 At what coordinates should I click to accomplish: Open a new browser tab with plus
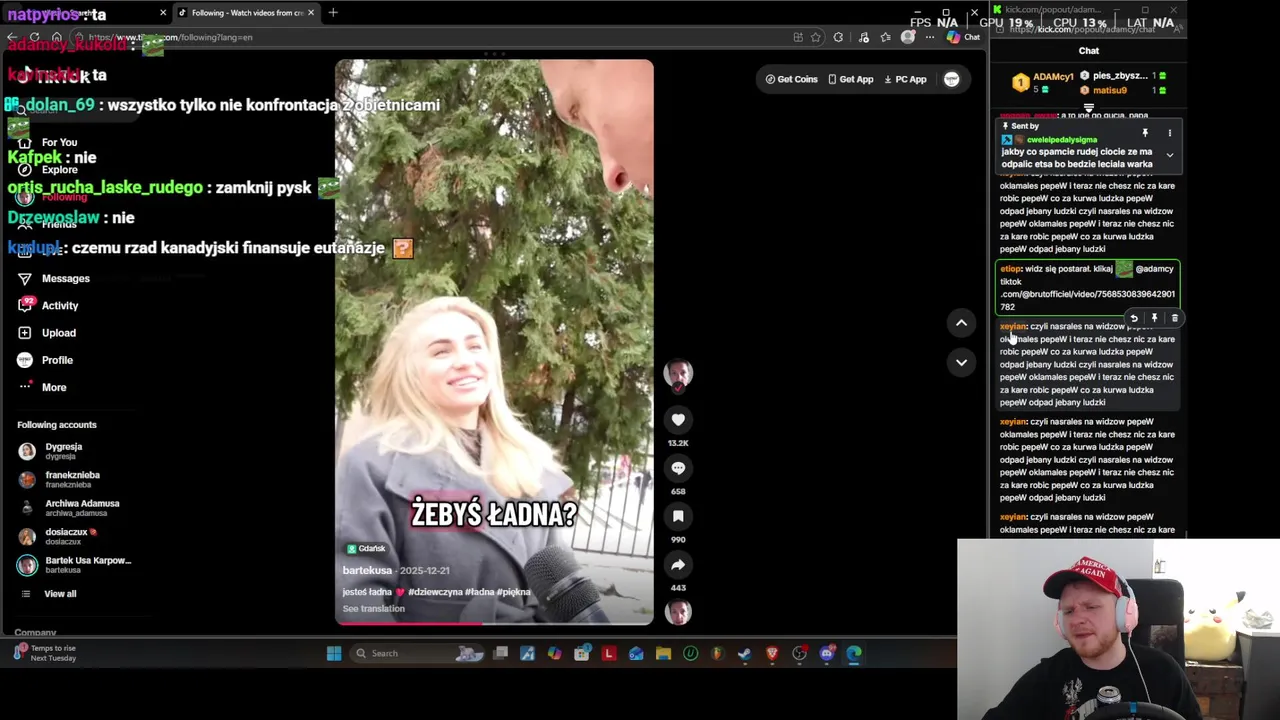pos(333,13)
